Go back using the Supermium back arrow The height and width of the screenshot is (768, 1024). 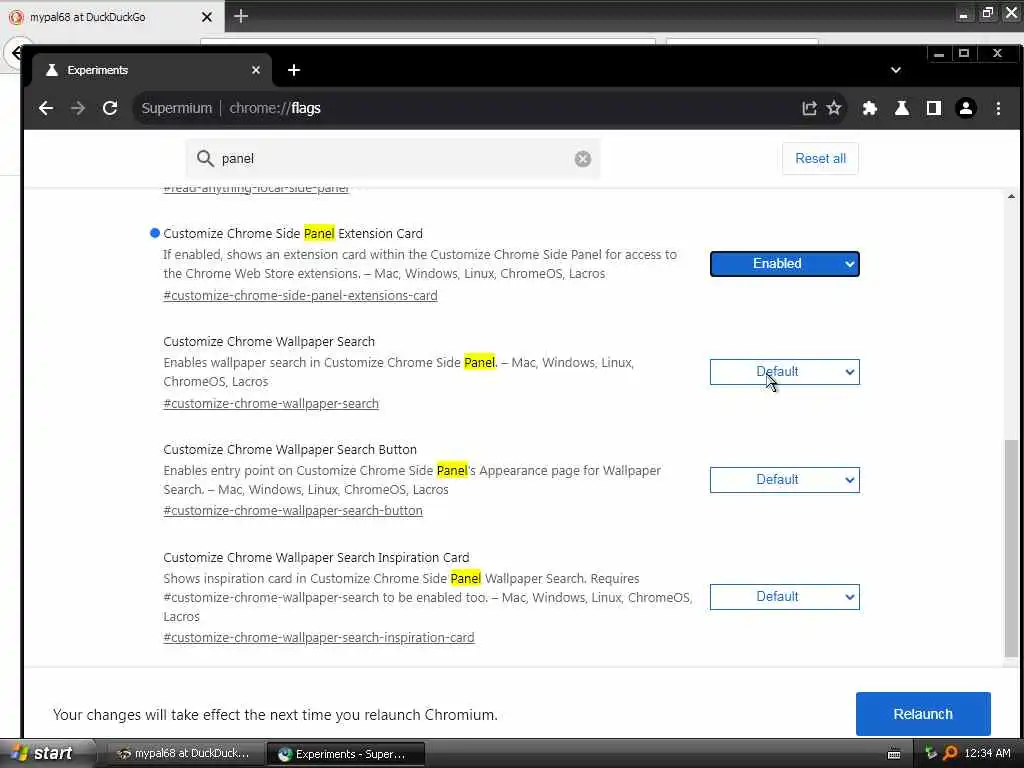click(x=46, y=108)
